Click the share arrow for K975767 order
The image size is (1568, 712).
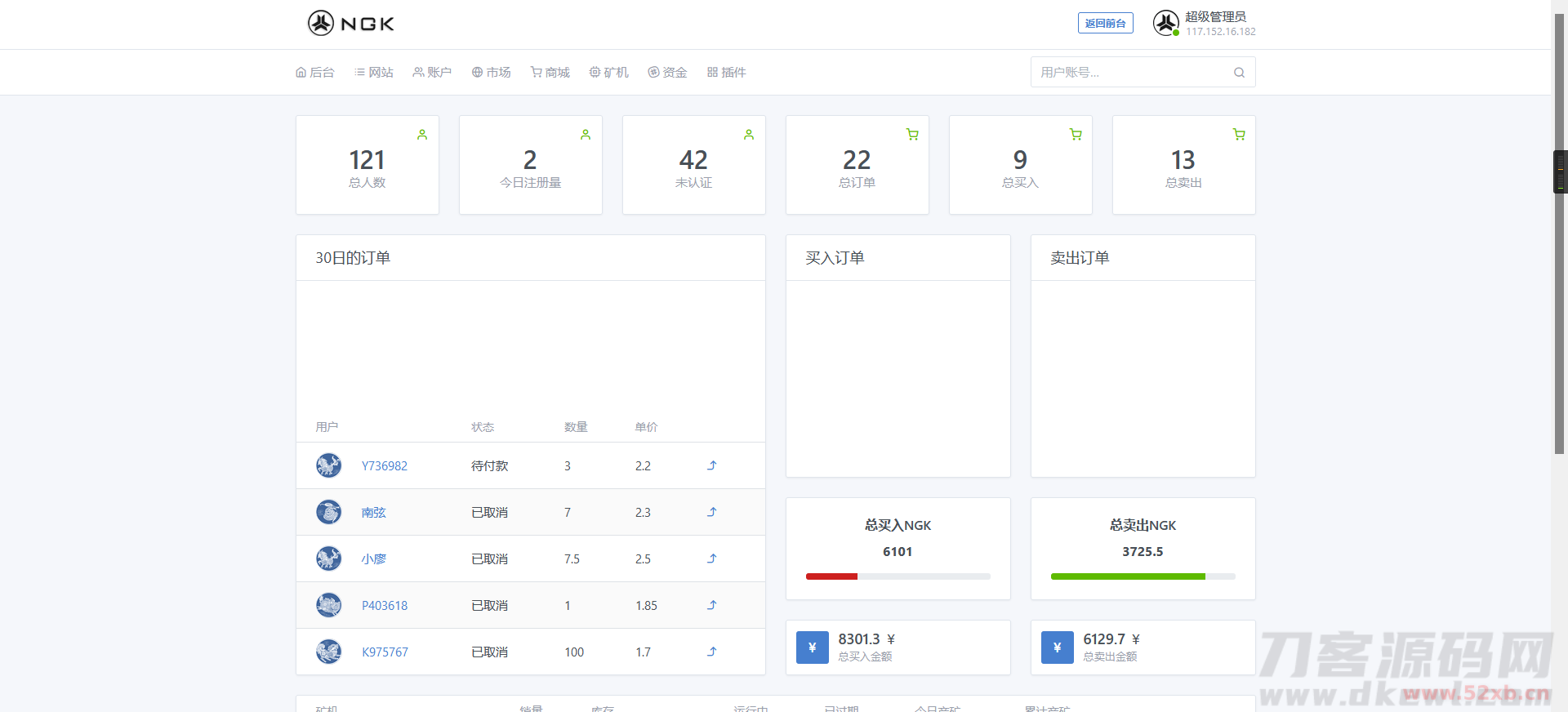point(711,652)
